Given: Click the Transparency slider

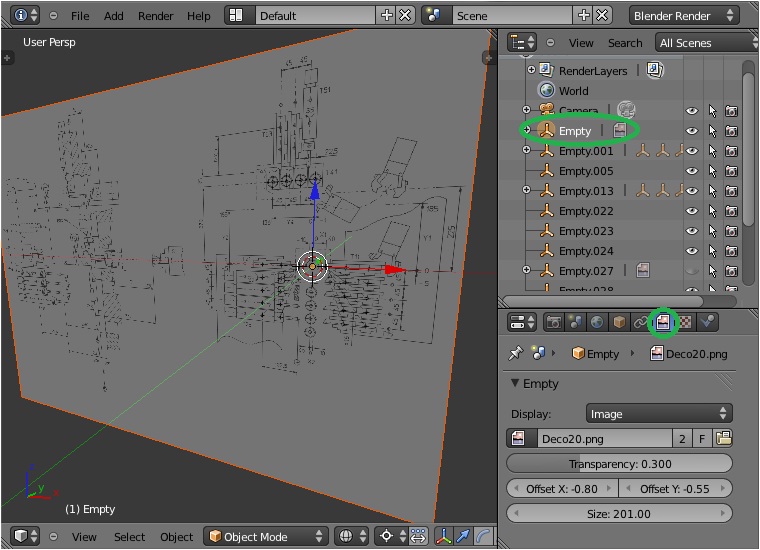Looking at the screenshot, I should pos(620,464).
